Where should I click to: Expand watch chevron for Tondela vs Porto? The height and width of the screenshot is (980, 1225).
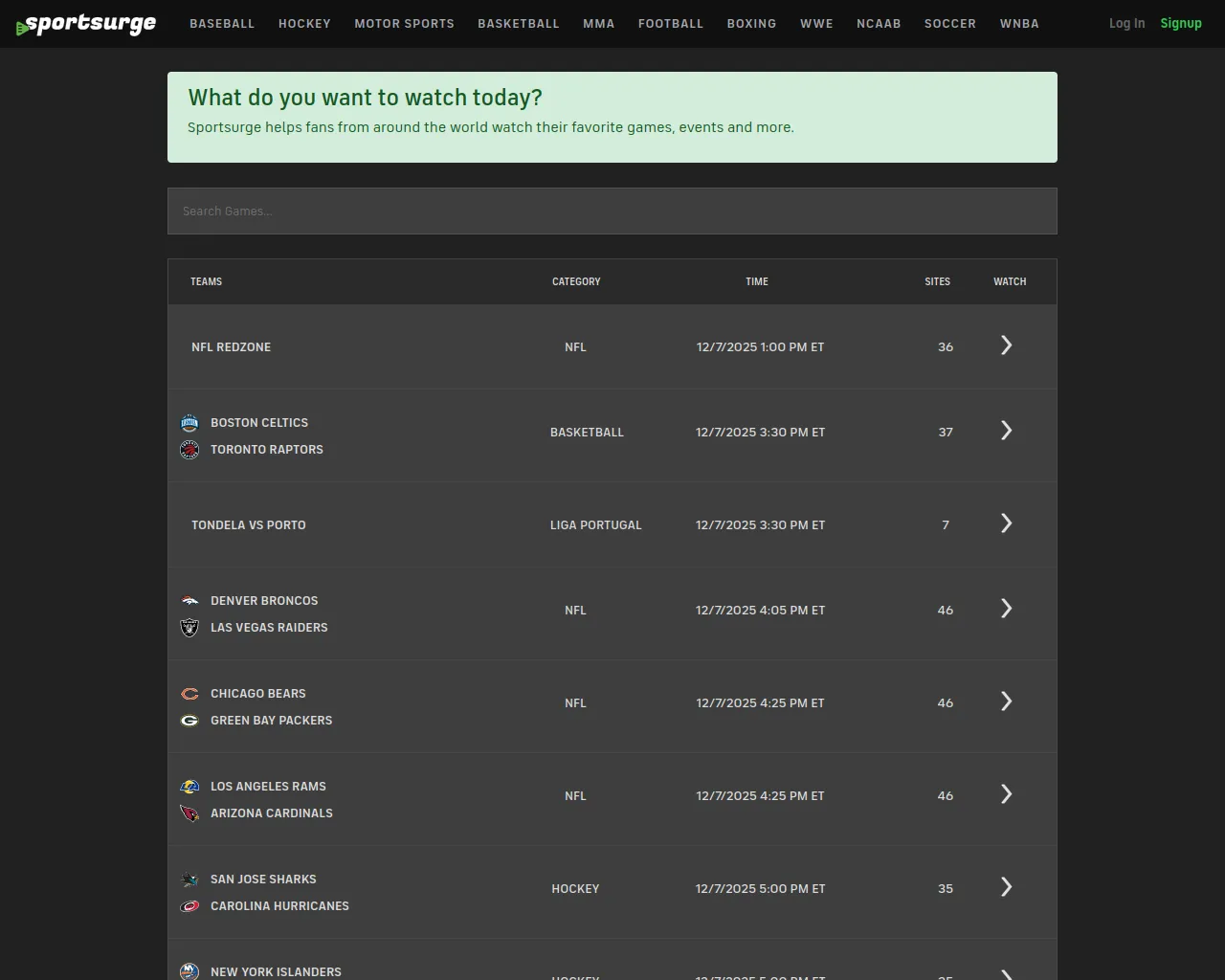pos(1006,523)
